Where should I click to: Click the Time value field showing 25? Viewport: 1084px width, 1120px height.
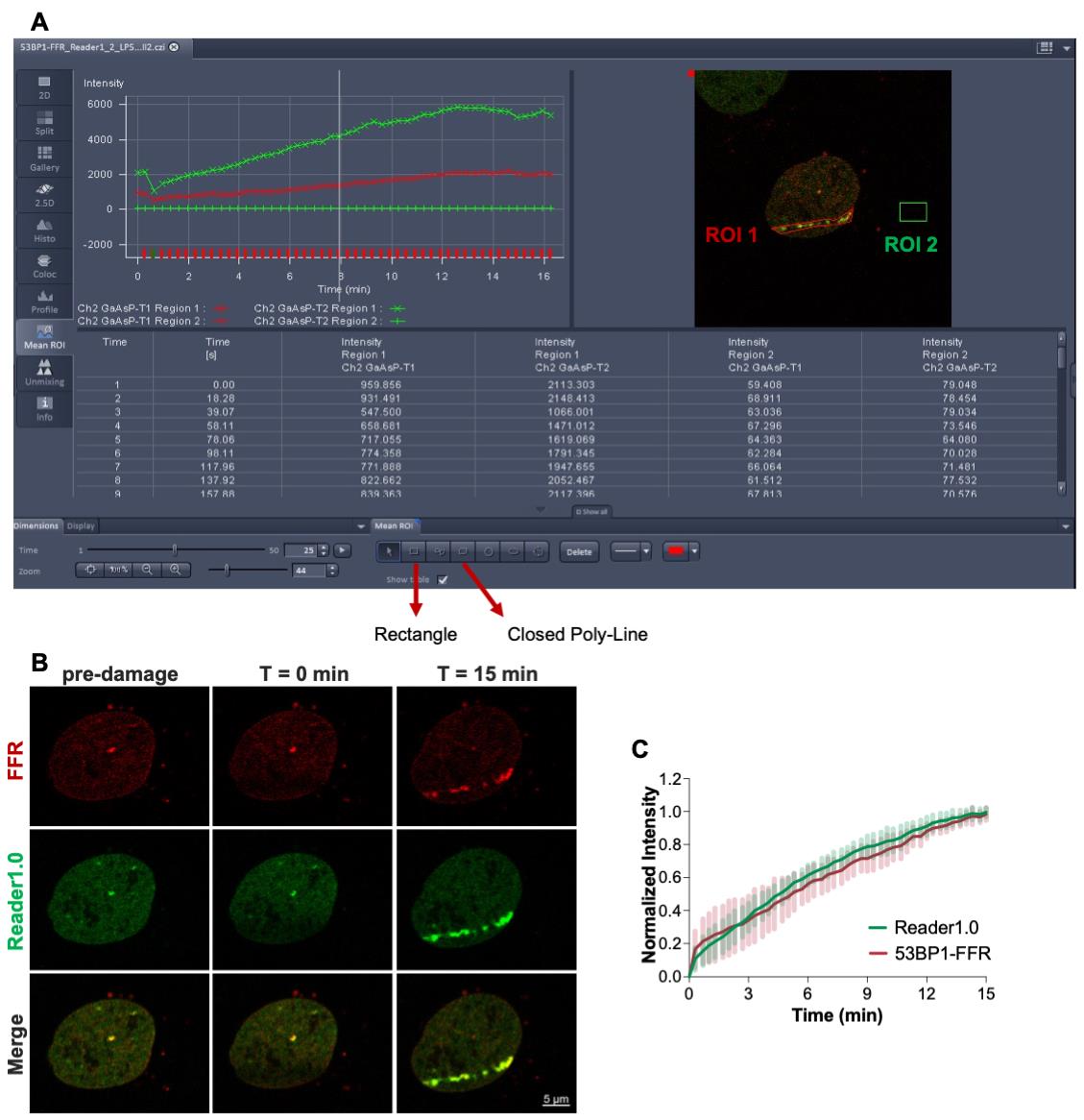tap(301, 550)
